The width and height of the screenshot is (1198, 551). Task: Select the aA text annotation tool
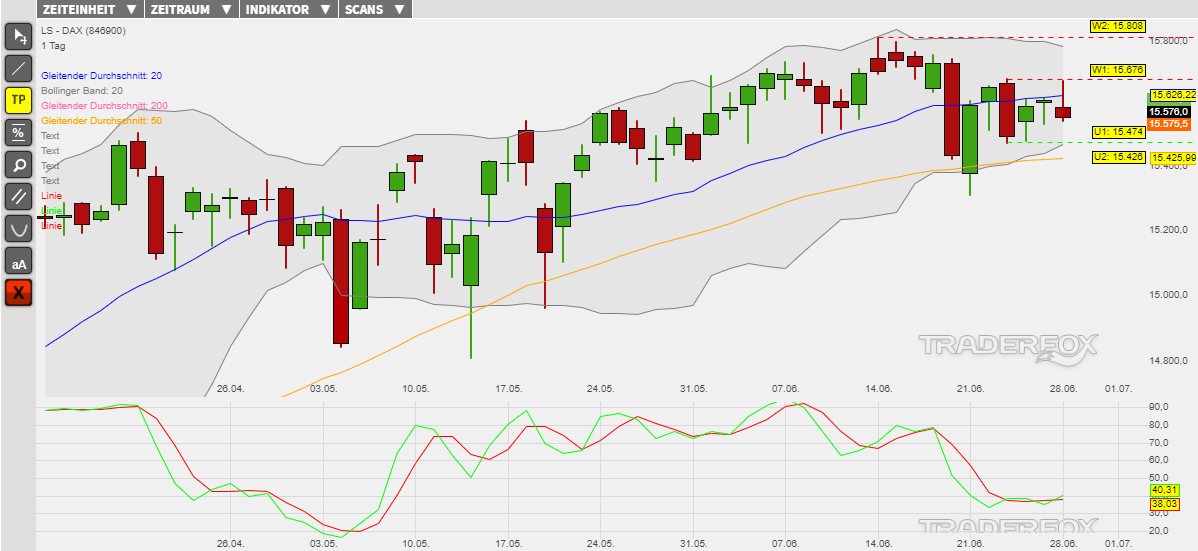pos(18,262)
